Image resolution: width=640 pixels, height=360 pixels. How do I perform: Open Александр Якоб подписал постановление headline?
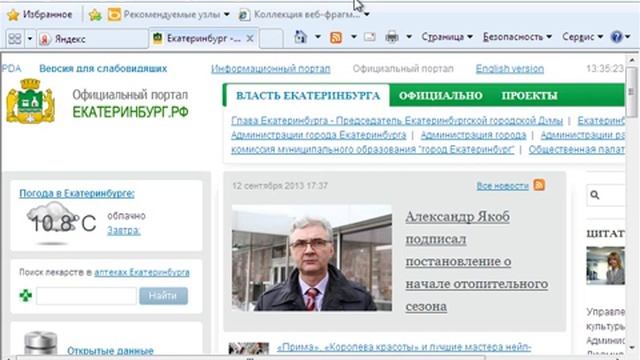coord(477,261)
